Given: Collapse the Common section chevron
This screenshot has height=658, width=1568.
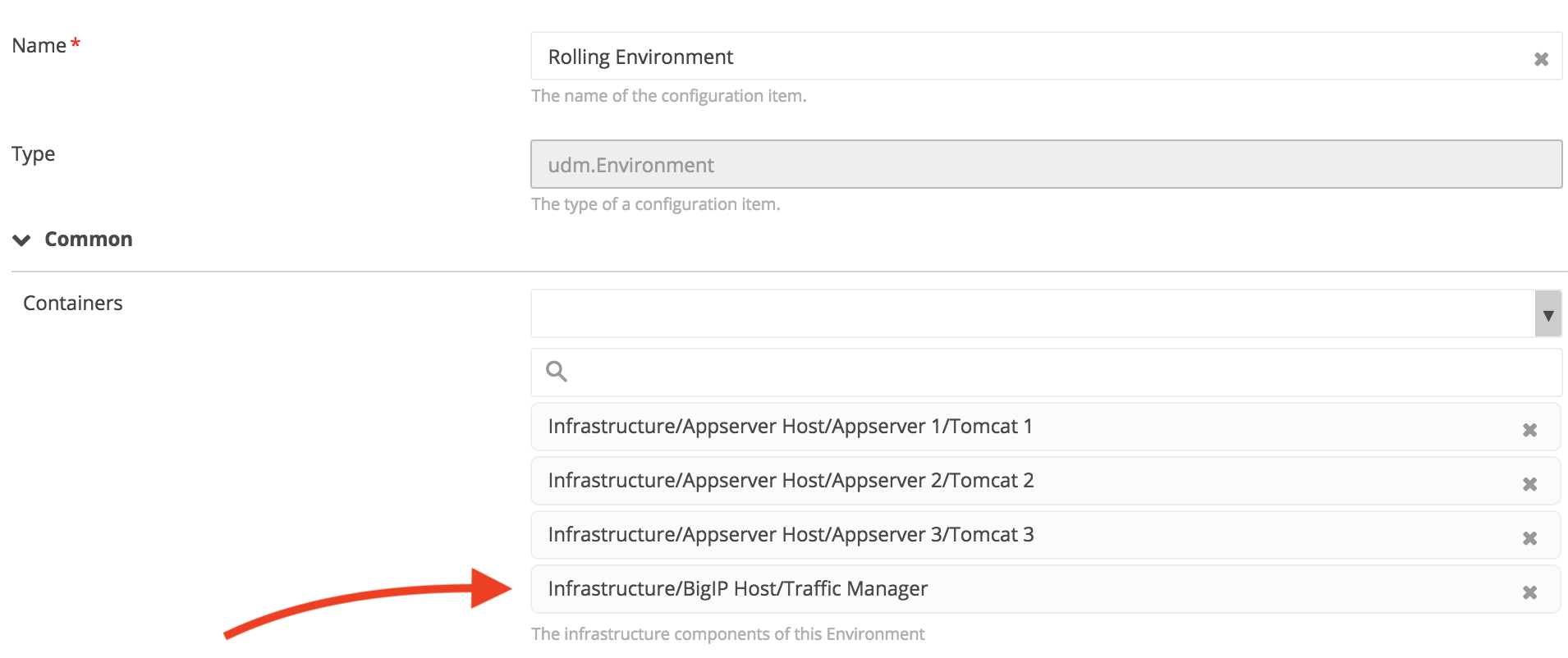Looking at the screenshot, I should (22, 240).
